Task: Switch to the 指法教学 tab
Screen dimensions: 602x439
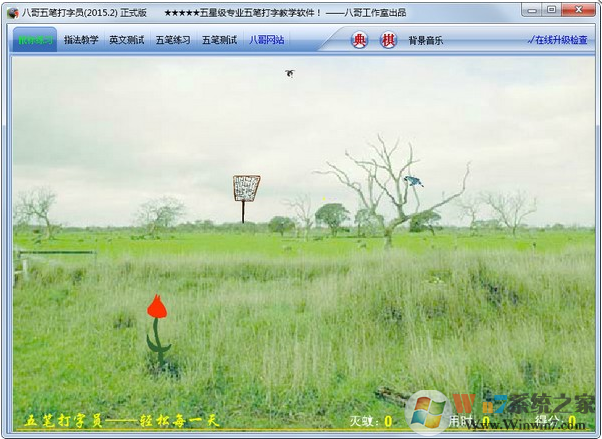Action: [81, 40]
